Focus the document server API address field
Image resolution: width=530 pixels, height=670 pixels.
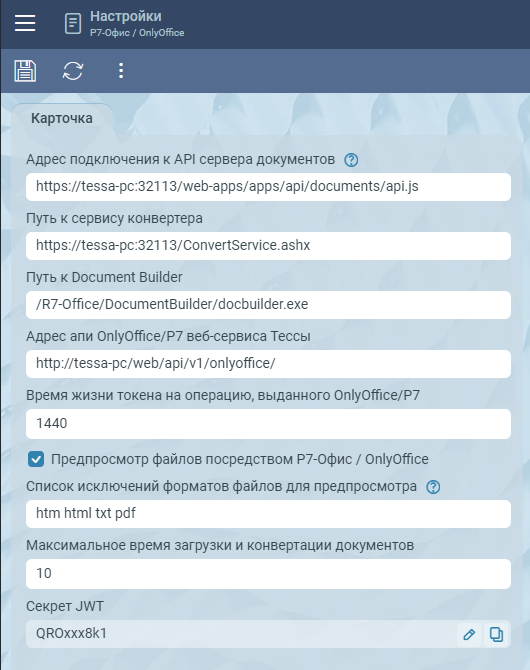[x=268, y=187]
